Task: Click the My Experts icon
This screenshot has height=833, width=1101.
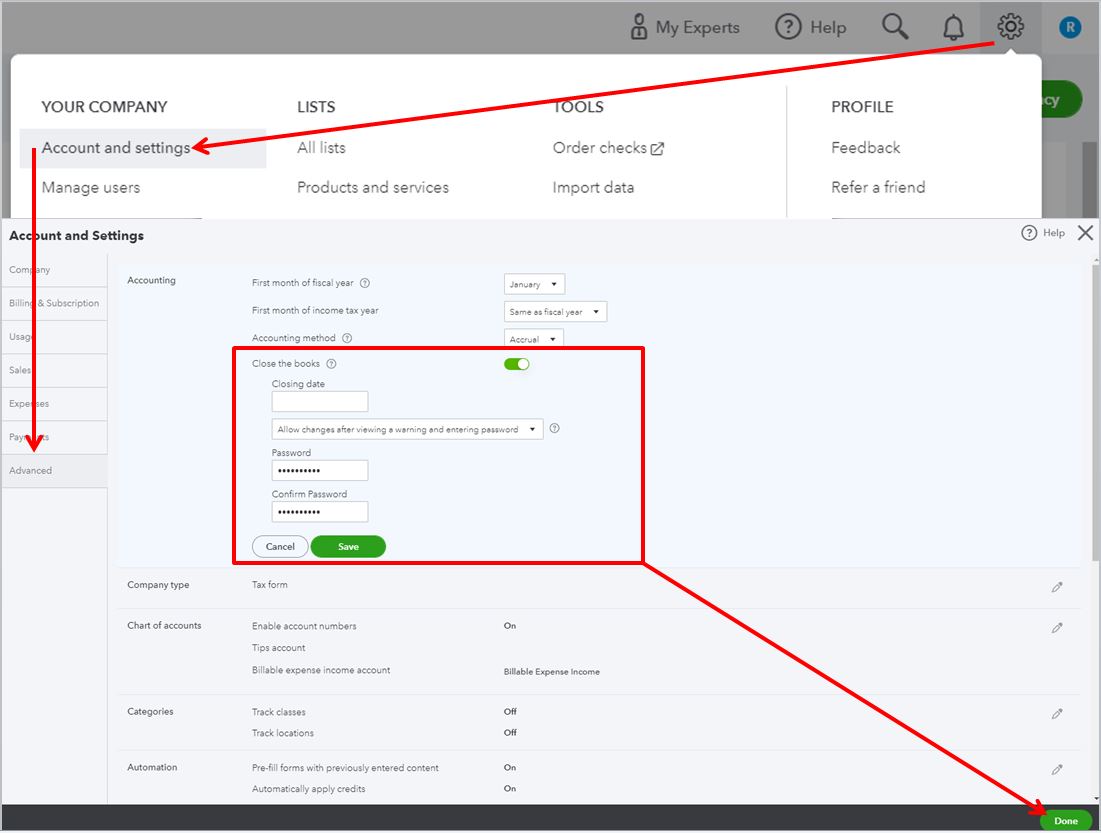Action: click(639, 28)
